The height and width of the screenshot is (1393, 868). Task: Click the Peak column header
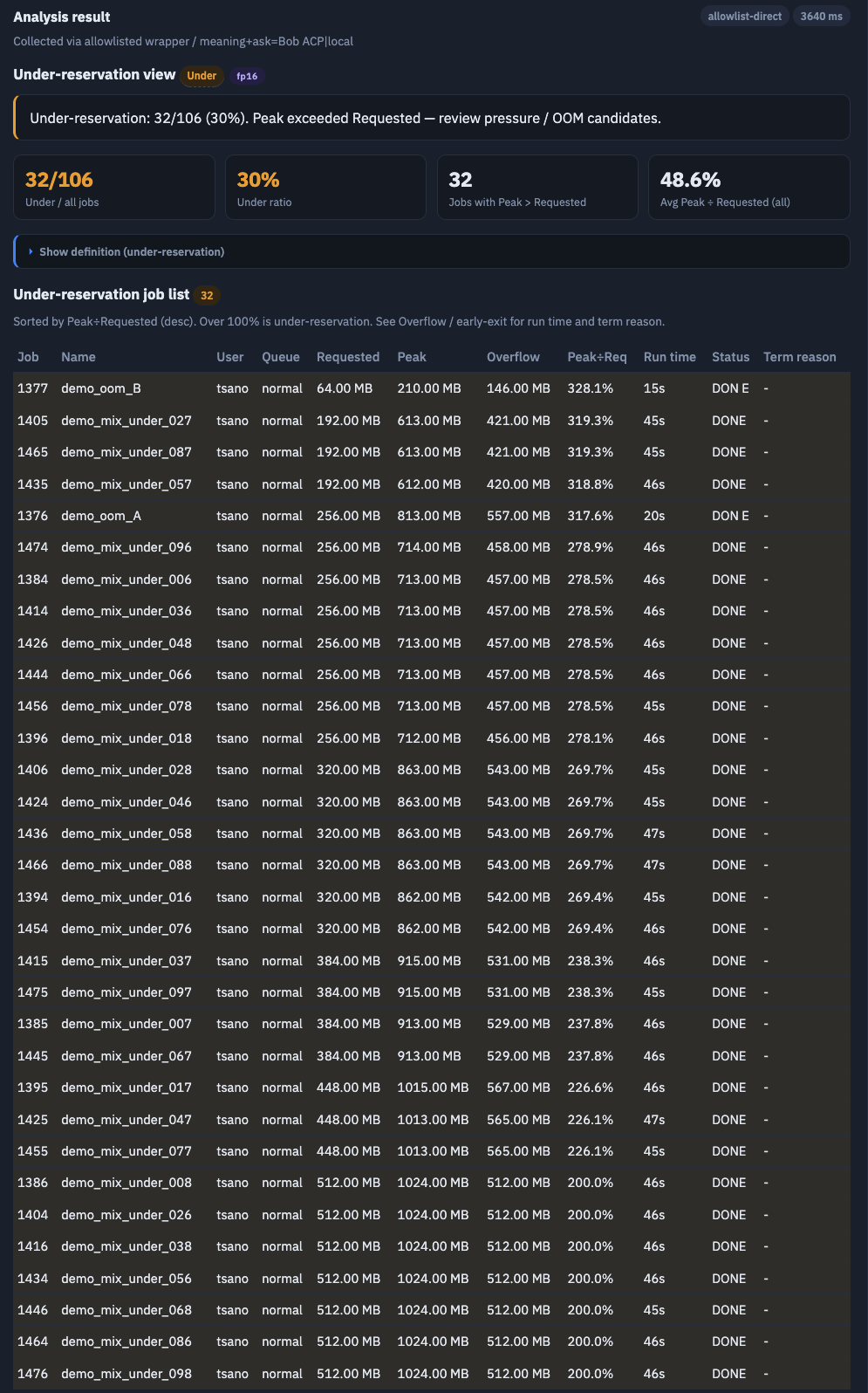(412, 357)
